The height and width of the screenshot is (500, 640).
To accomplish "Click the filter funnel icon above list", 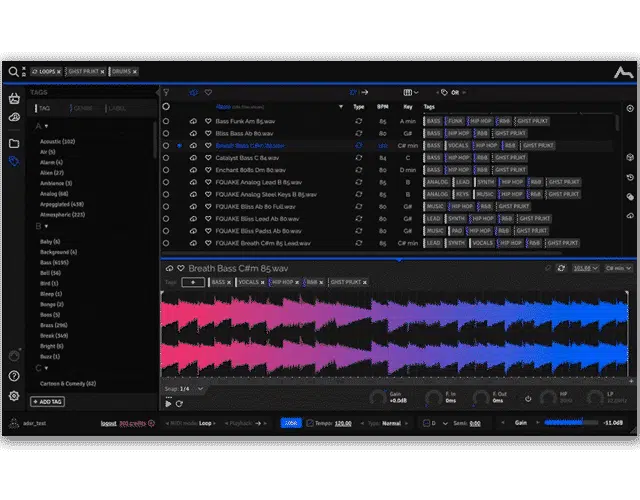I will [x=166, y=93].
